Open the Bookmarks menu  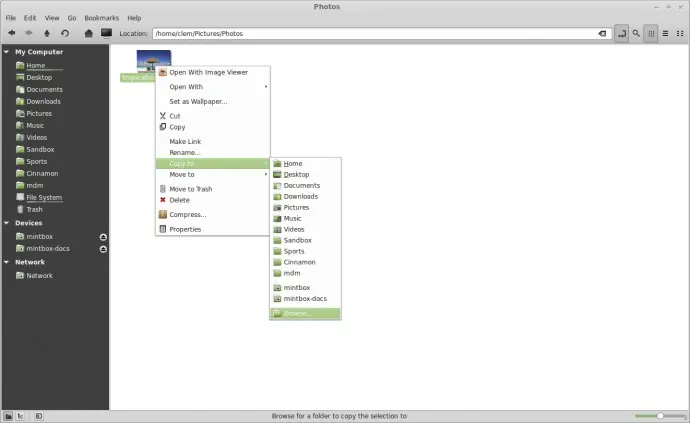[102, 18]
